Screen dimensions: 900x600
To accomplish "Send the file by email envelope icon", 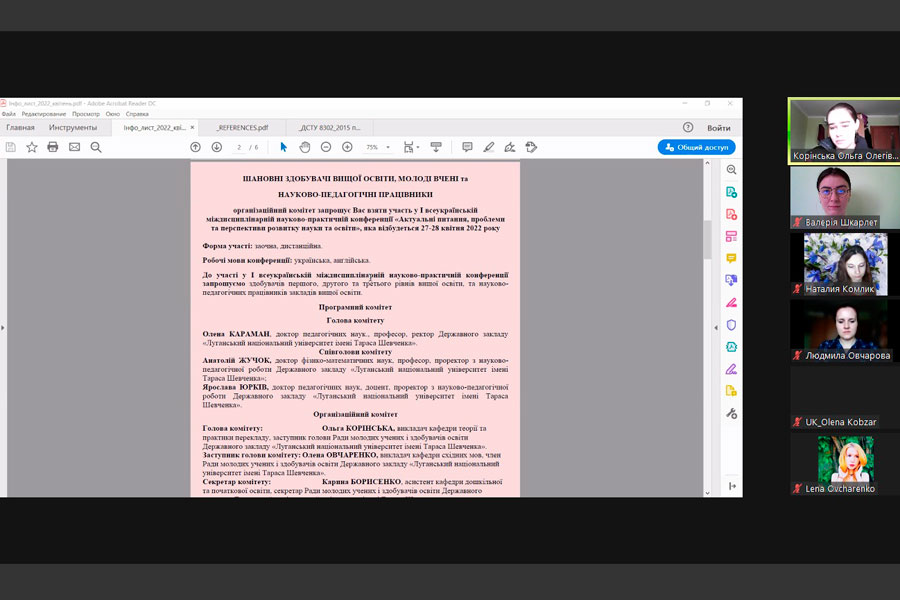I will (74, 147).
